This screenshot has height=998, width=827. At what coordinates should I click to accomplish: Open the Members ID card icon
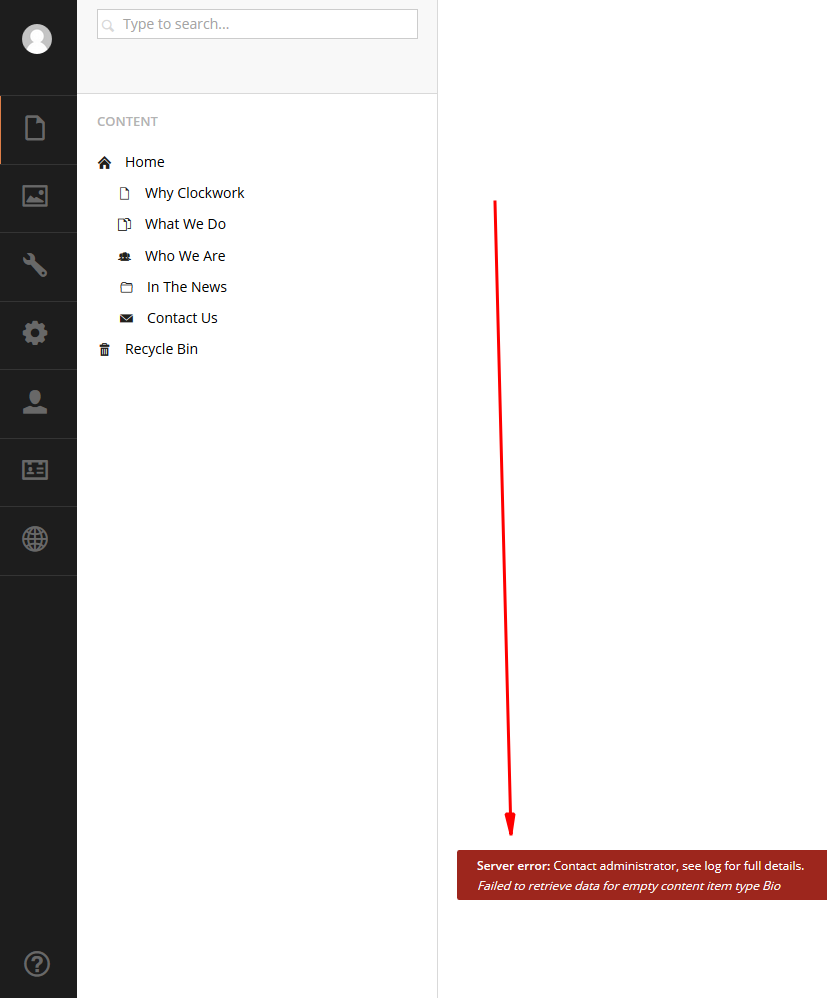click(x=36, y=471)
